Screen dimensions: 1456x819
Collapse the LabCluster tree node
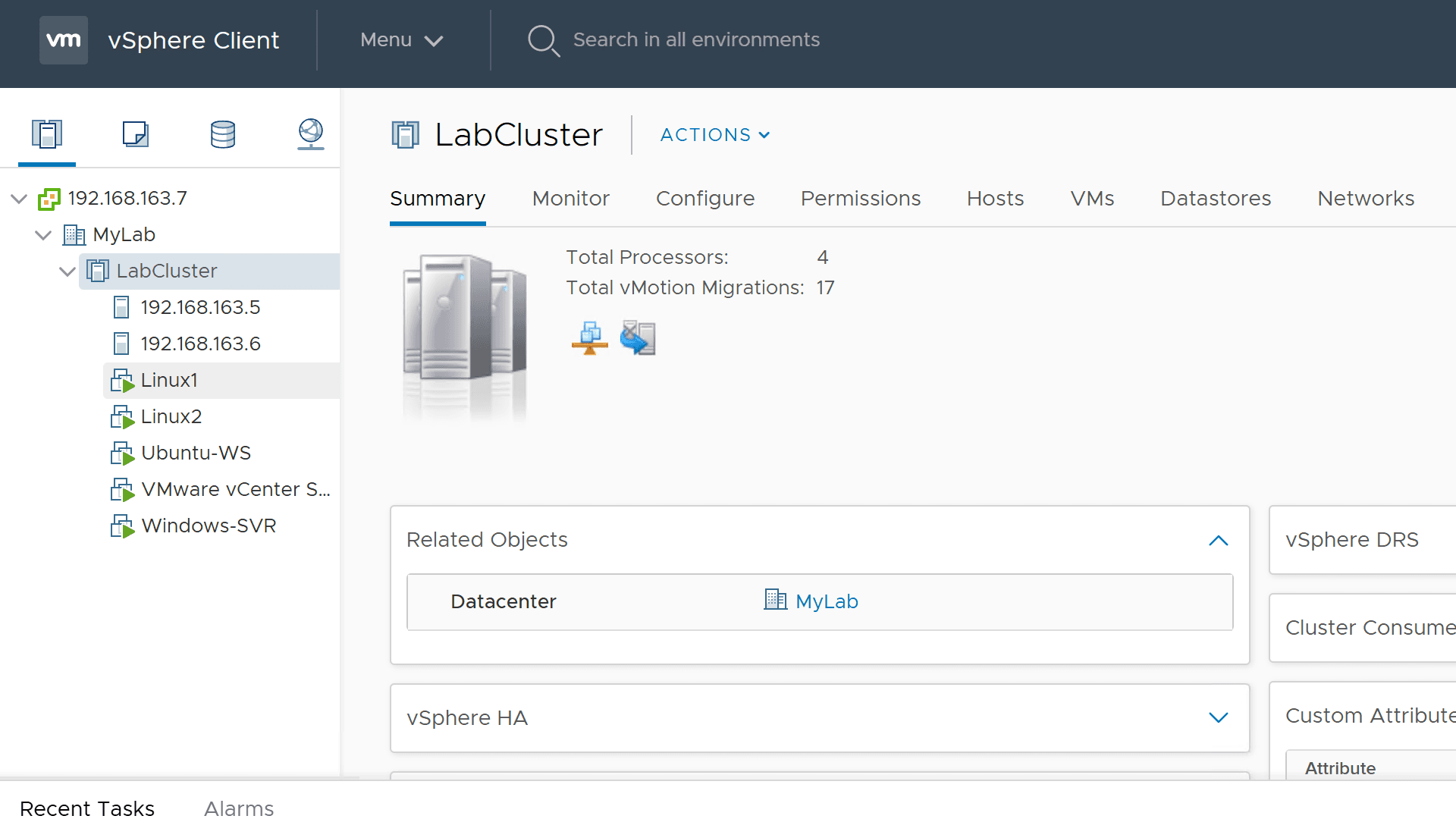(67, 271)
